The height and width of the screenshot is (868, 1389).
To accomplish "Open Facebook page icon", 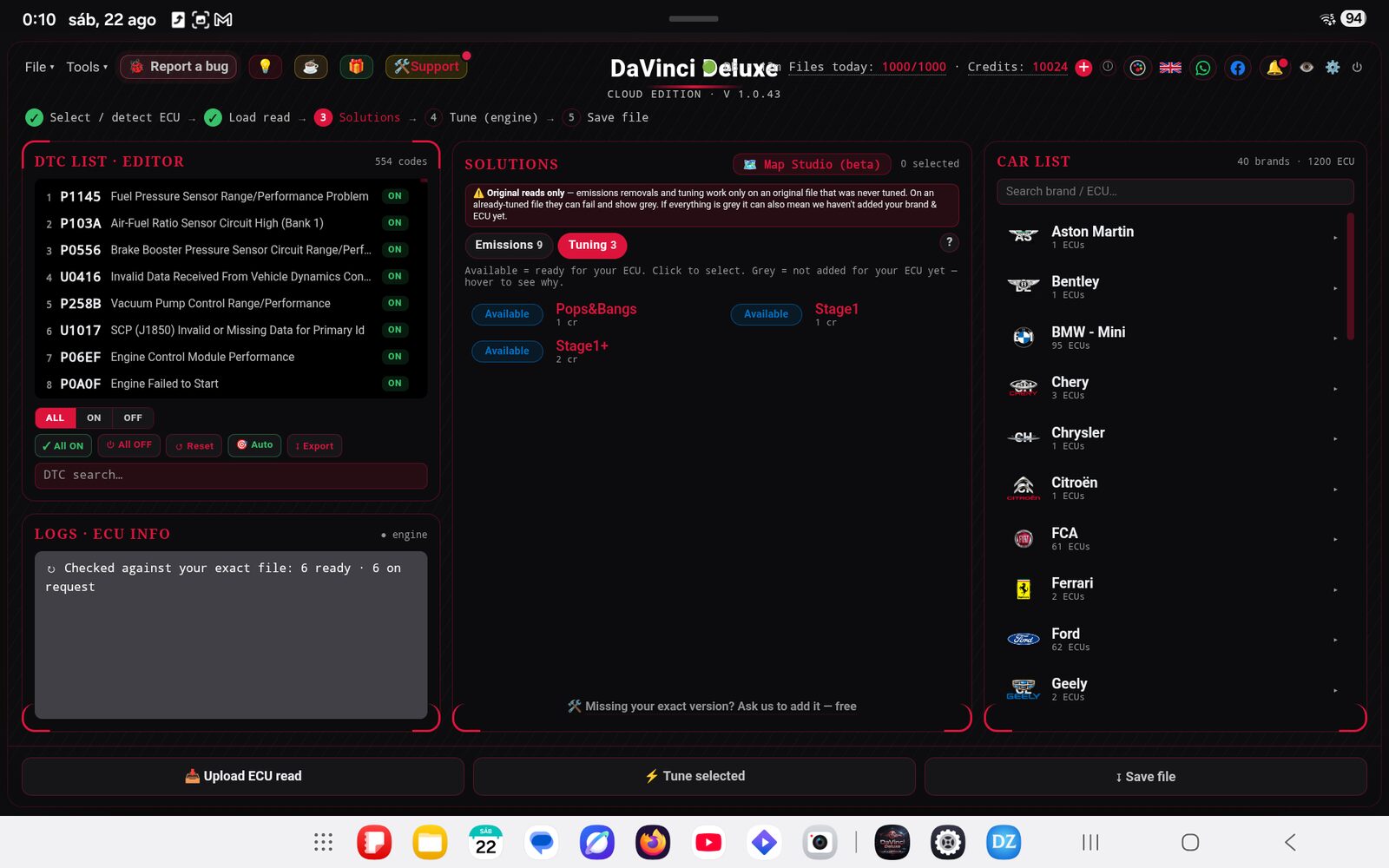I will click(x=1238, y=68).
